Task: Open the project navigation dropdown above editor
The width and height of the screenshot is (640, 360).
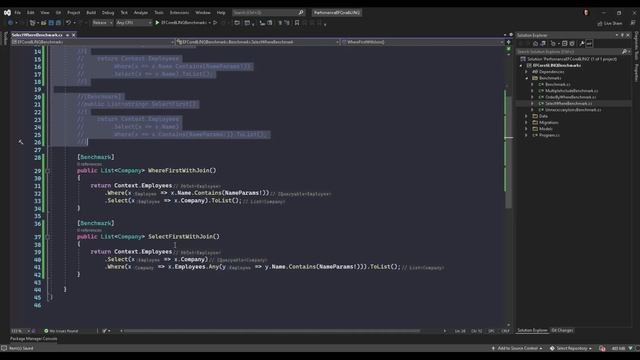Action: click(x=93, y=42)
